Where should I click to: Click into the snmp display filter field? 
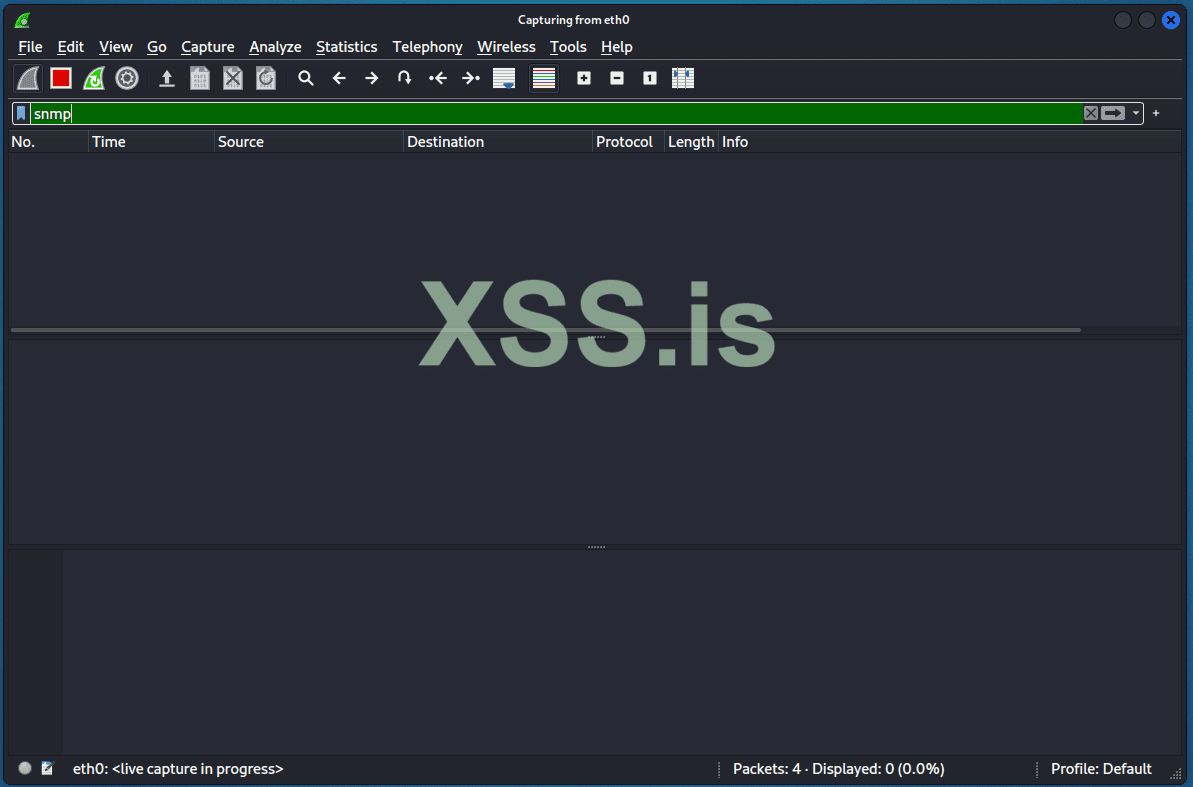pos(555,113)
